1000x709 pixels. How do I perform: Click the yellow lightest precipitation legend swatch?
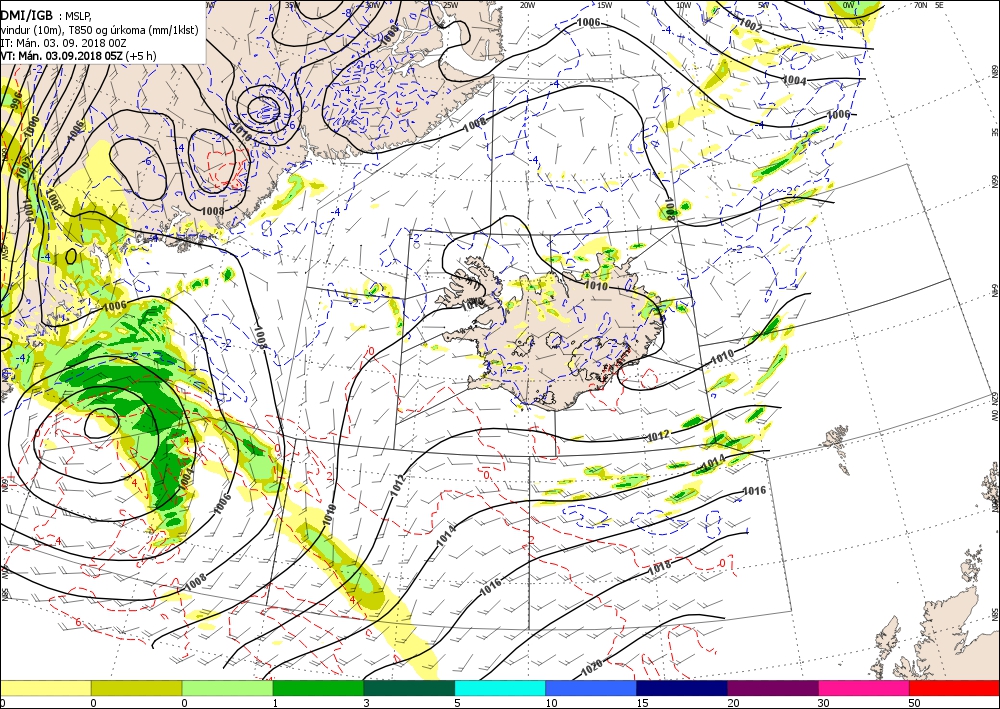45,688
